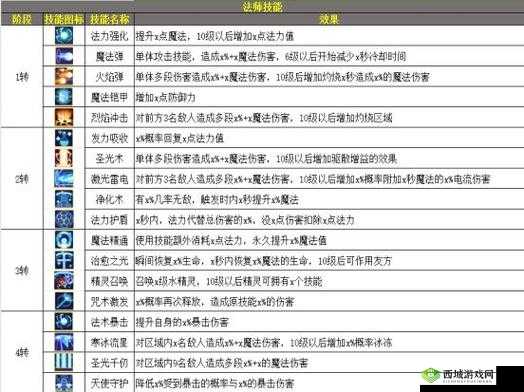The height and width of the screenshot is (392, 524).
Task: Select the 烈焰冲击 skill name cell
Action: click(110, 118)
